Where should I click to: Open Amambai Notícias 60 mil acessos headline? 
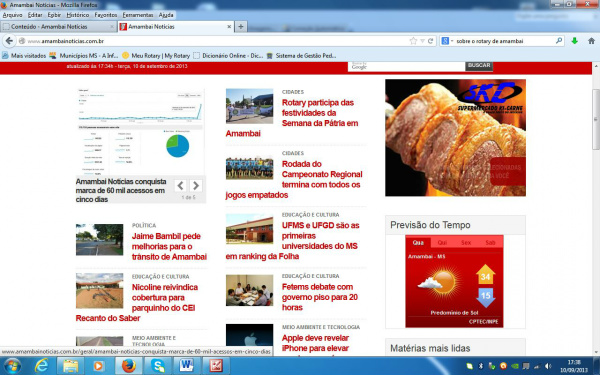point(121,190)
